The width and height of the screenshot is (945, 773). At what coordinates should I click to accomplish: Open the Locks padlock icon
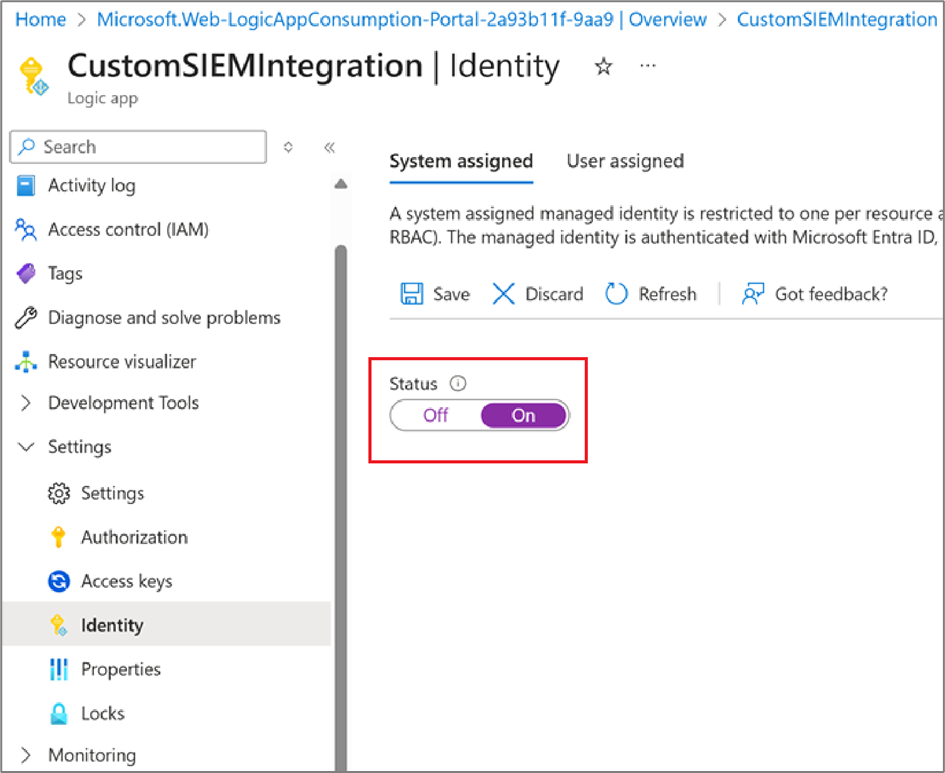point(59,713)
